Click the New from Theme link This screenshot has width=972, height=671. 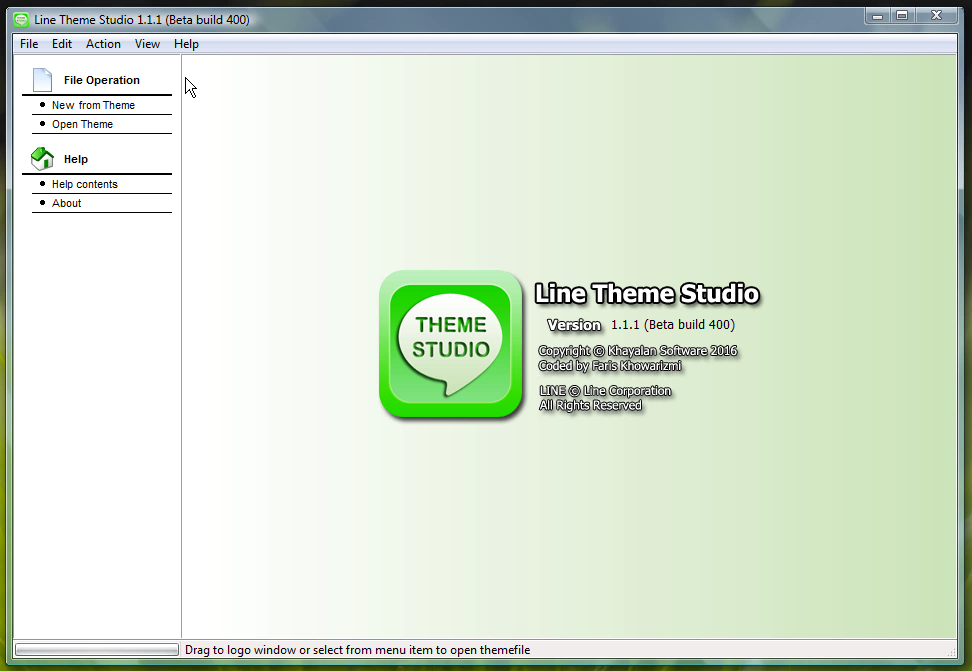[93, 105]
